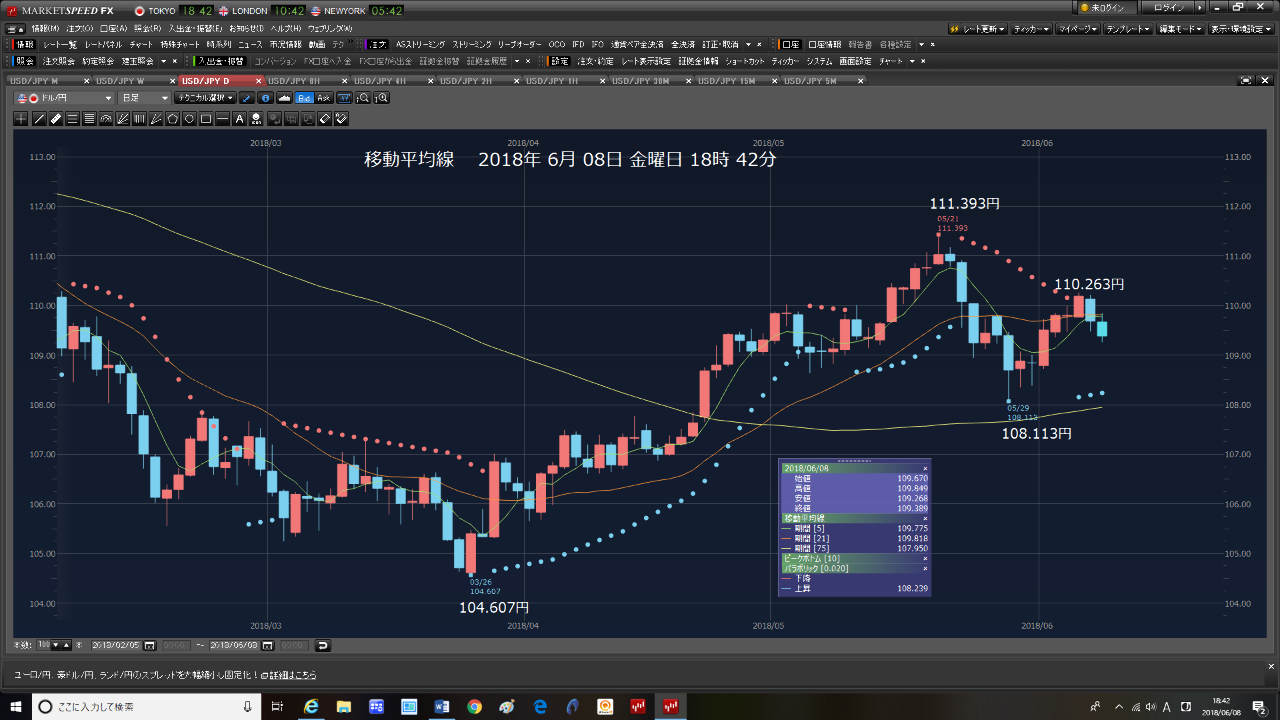Choose the ellipse drawing tool
Image resolution: width=1280 pixels, height=720 pixels.
pyautogui.click(x=189, y=119)
